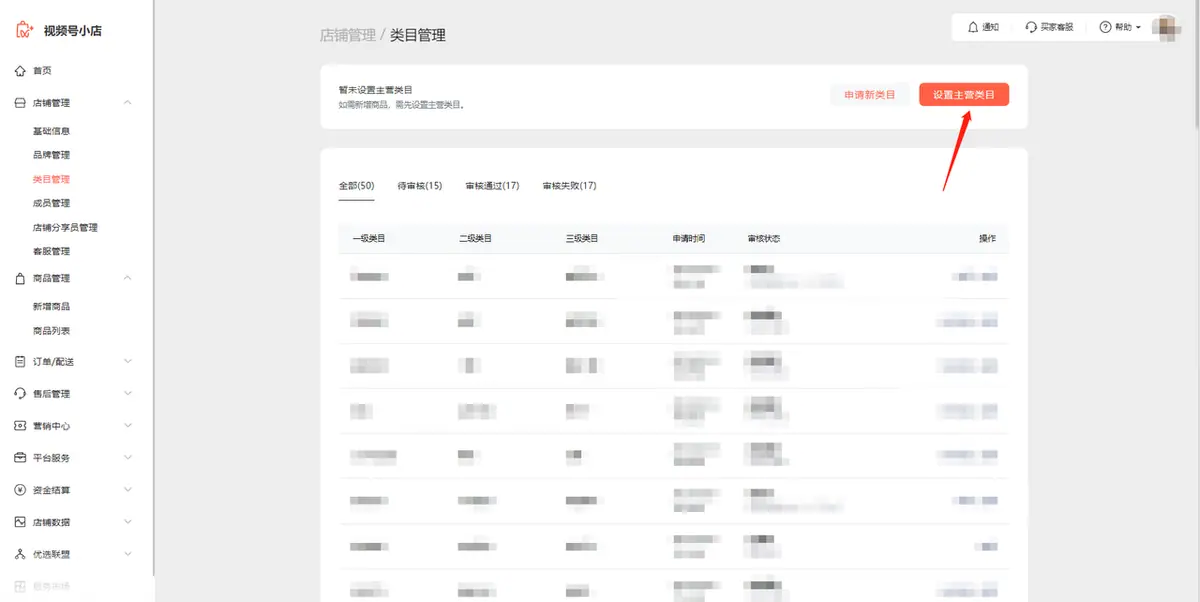
Task: Open 商品列表 in the sidebar
Action: (x=51, y=330)
